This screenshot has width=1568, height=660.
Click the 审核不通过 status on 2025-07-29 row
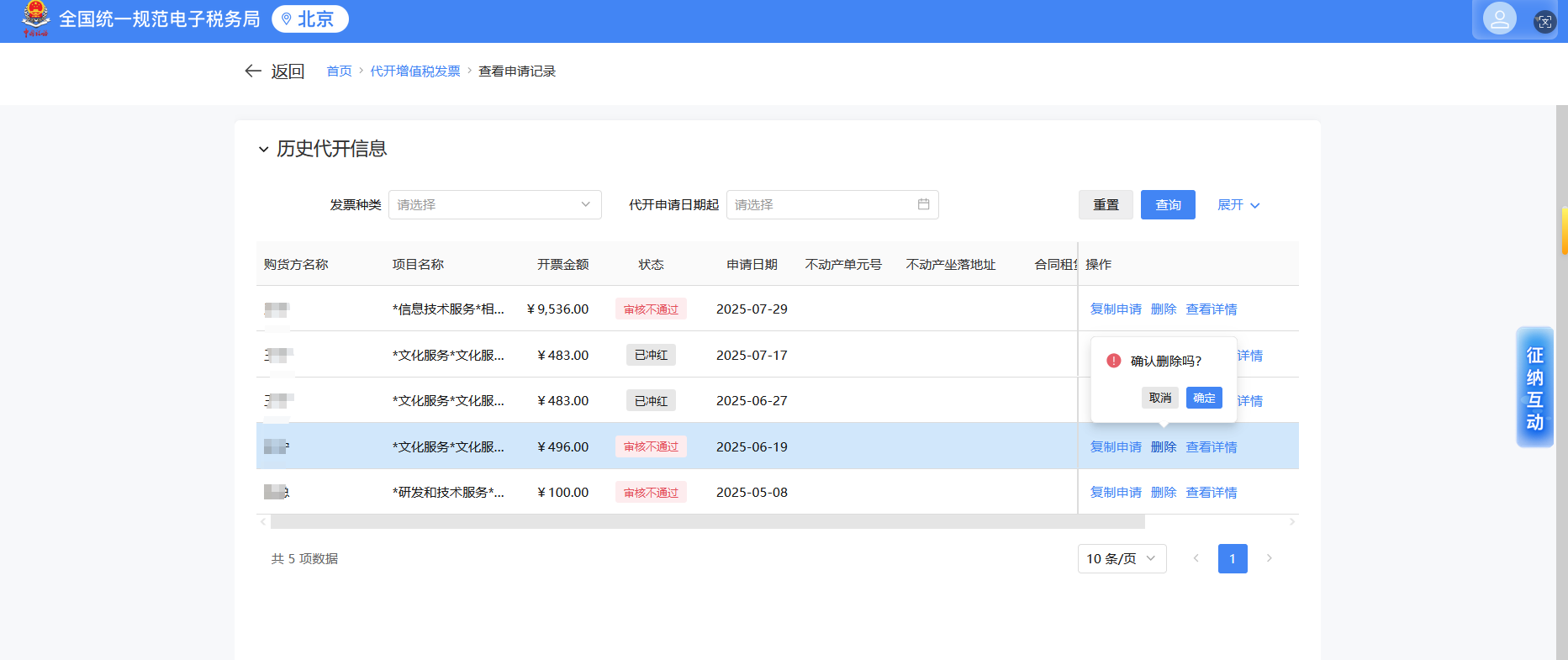(651, 309)
